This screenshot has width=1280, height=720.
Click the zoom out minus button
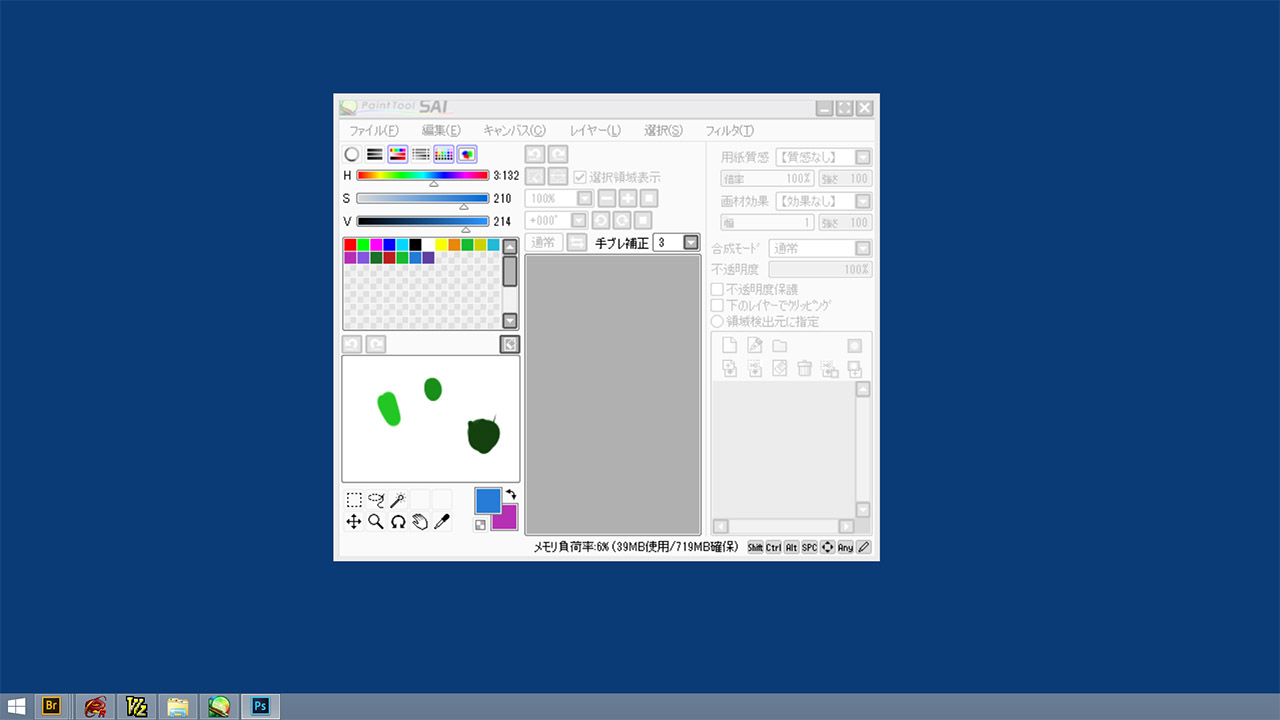pyautogui.click(x=607, y=198)
